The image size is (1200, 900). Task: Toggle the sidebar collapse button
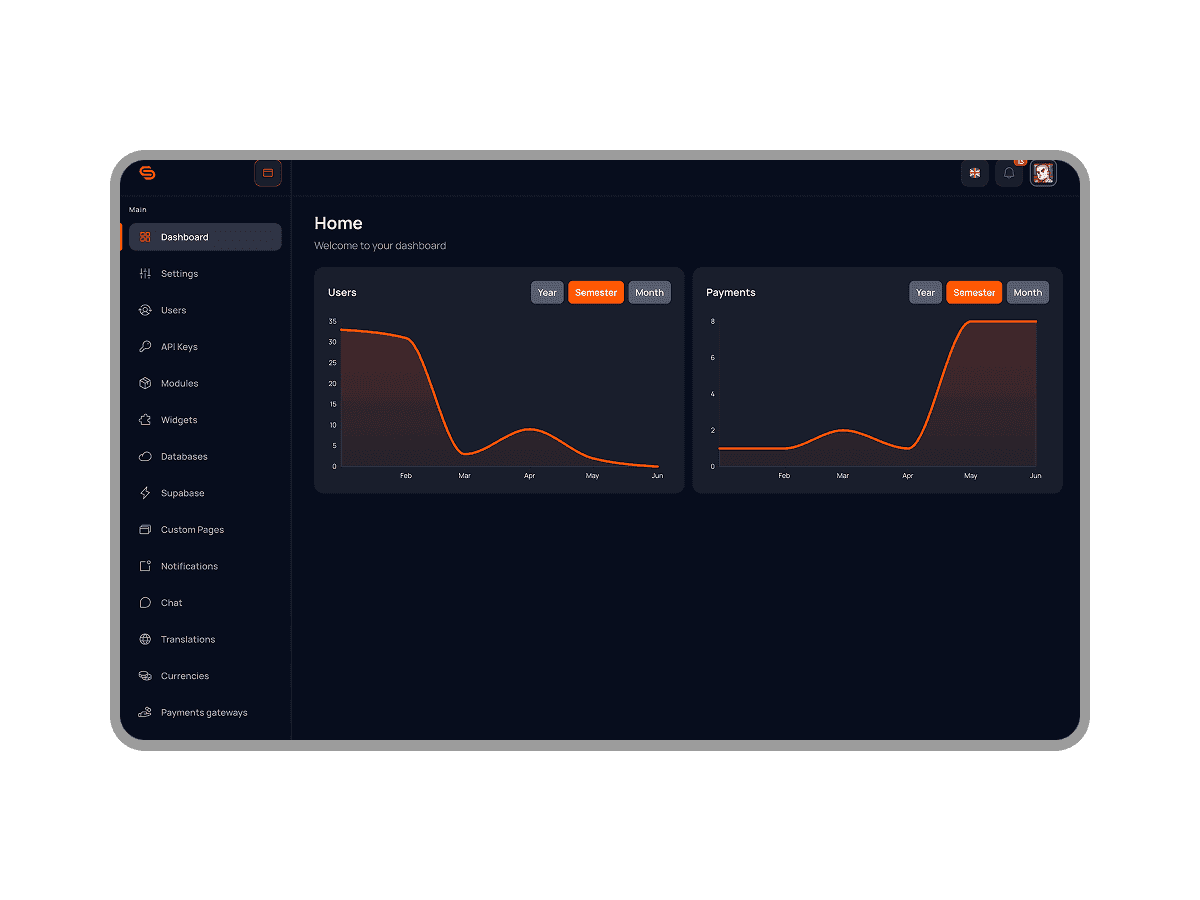click(268, 173)
